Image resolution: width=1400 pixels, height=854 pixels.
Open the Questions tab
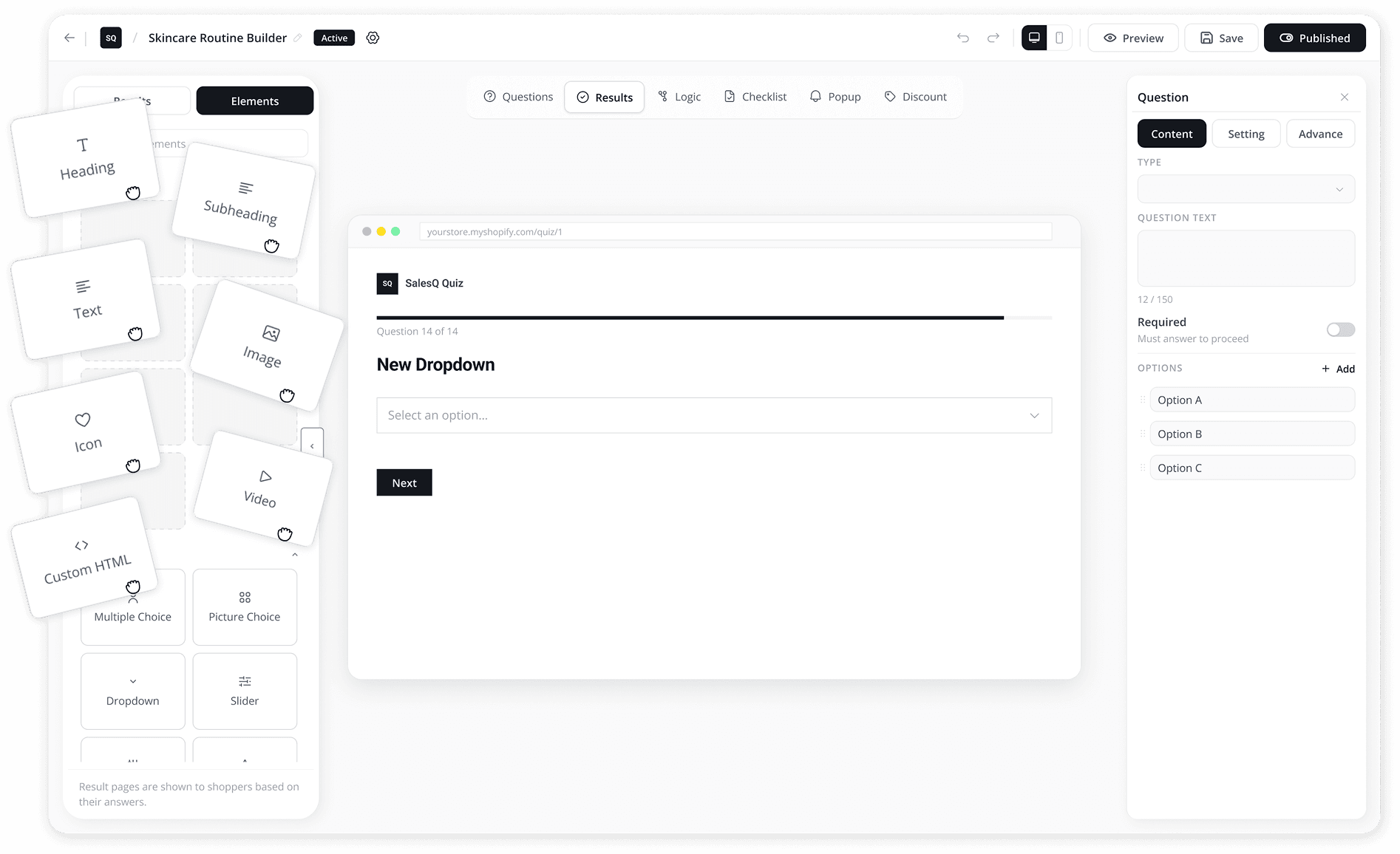point(518,97)
